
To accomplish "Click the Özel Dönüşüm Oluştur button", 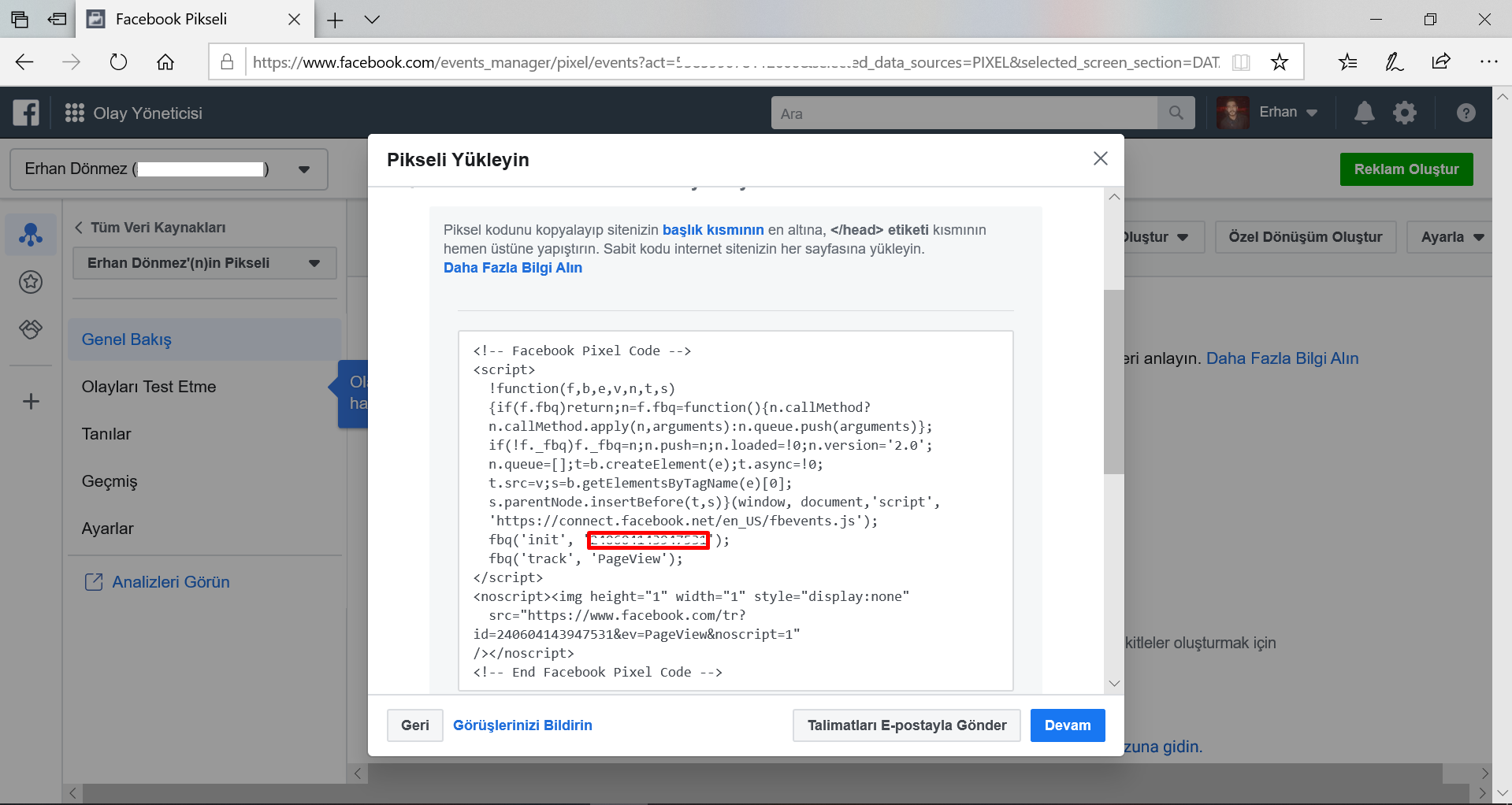I will [1306, 237].
